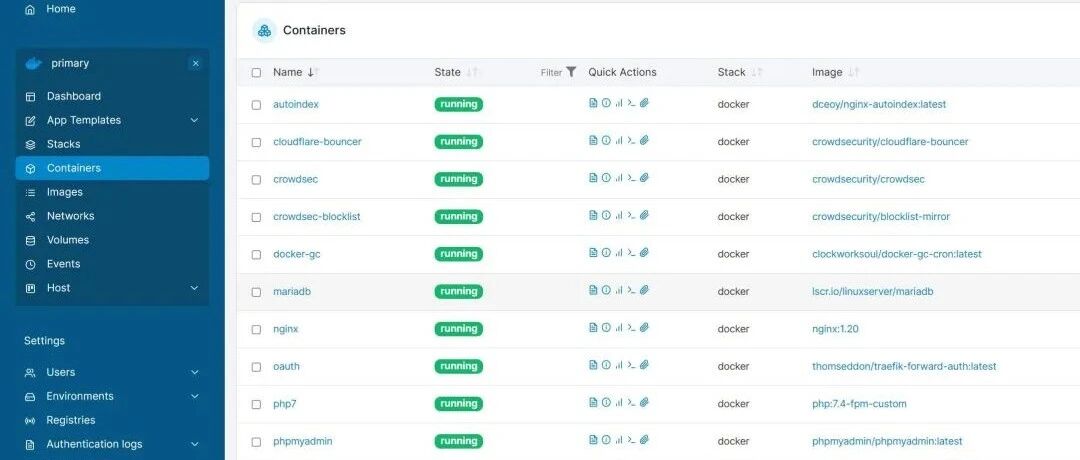View stats for the phpmyadmin container
This screenshot has width=1080, height=460.
619,439
